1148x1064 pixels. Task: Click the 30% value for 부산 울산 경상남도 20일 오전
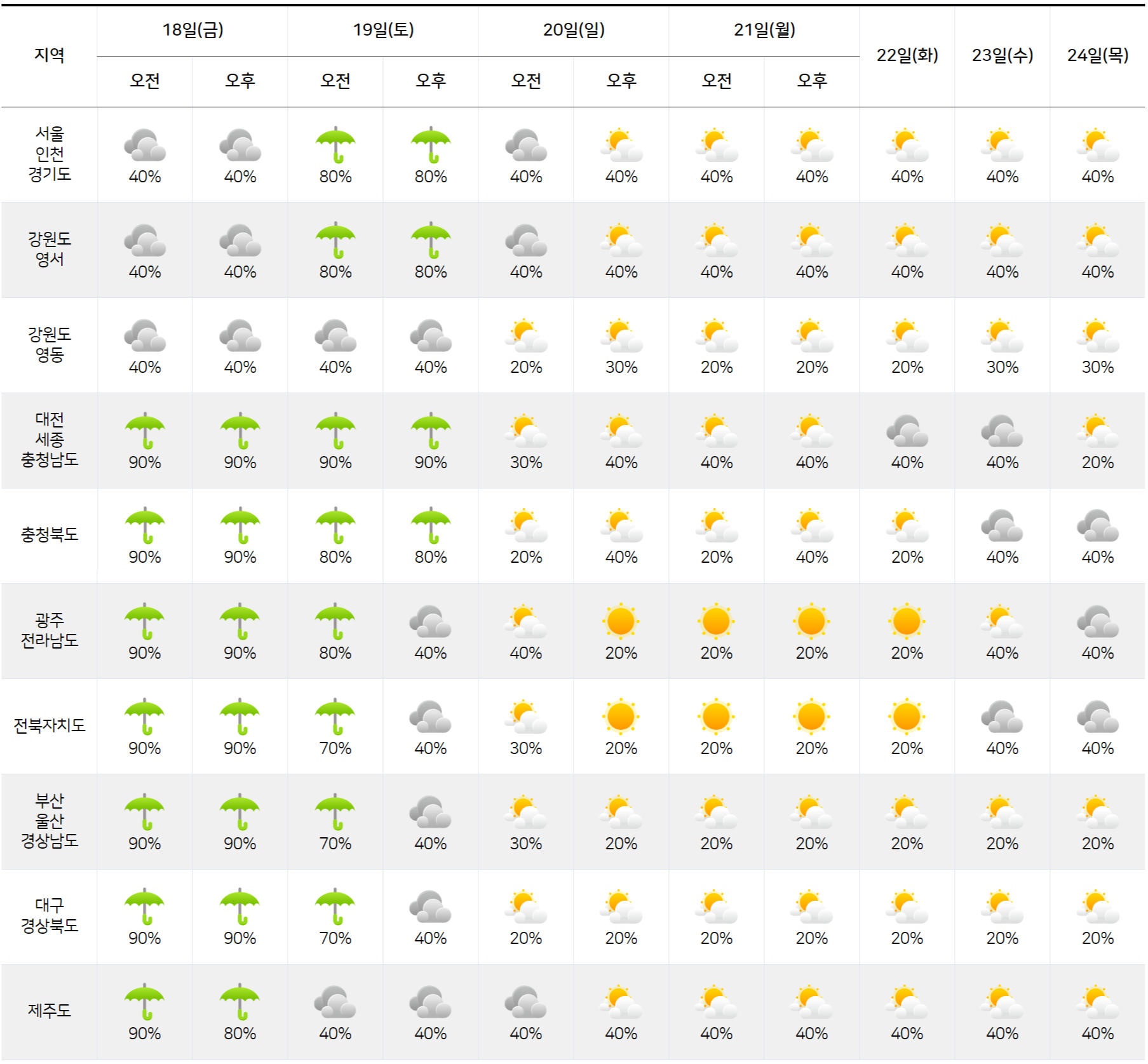click(526, 844)
